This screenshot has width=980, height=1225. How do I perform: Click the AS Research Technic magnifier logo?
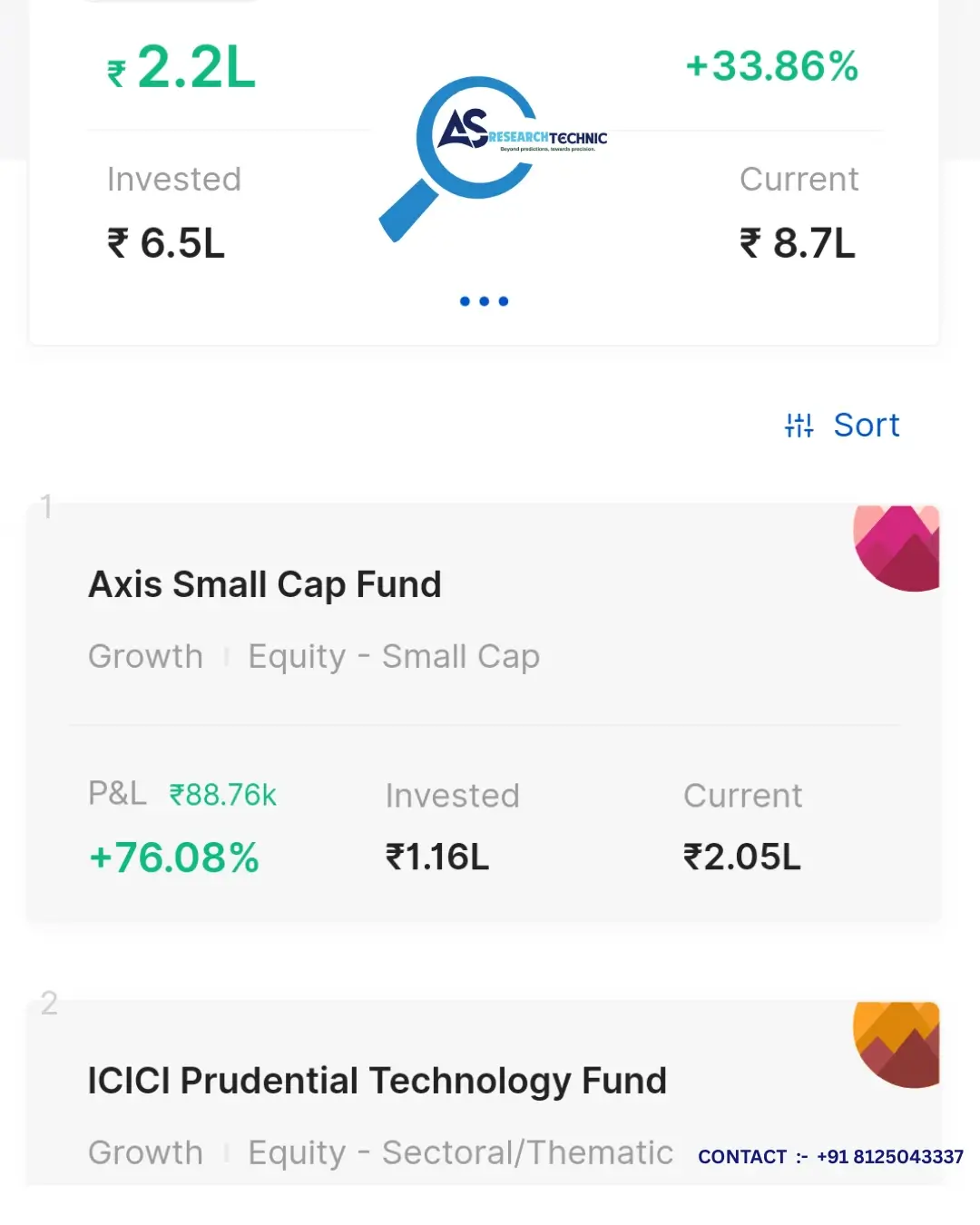click(x=493, y=158)
